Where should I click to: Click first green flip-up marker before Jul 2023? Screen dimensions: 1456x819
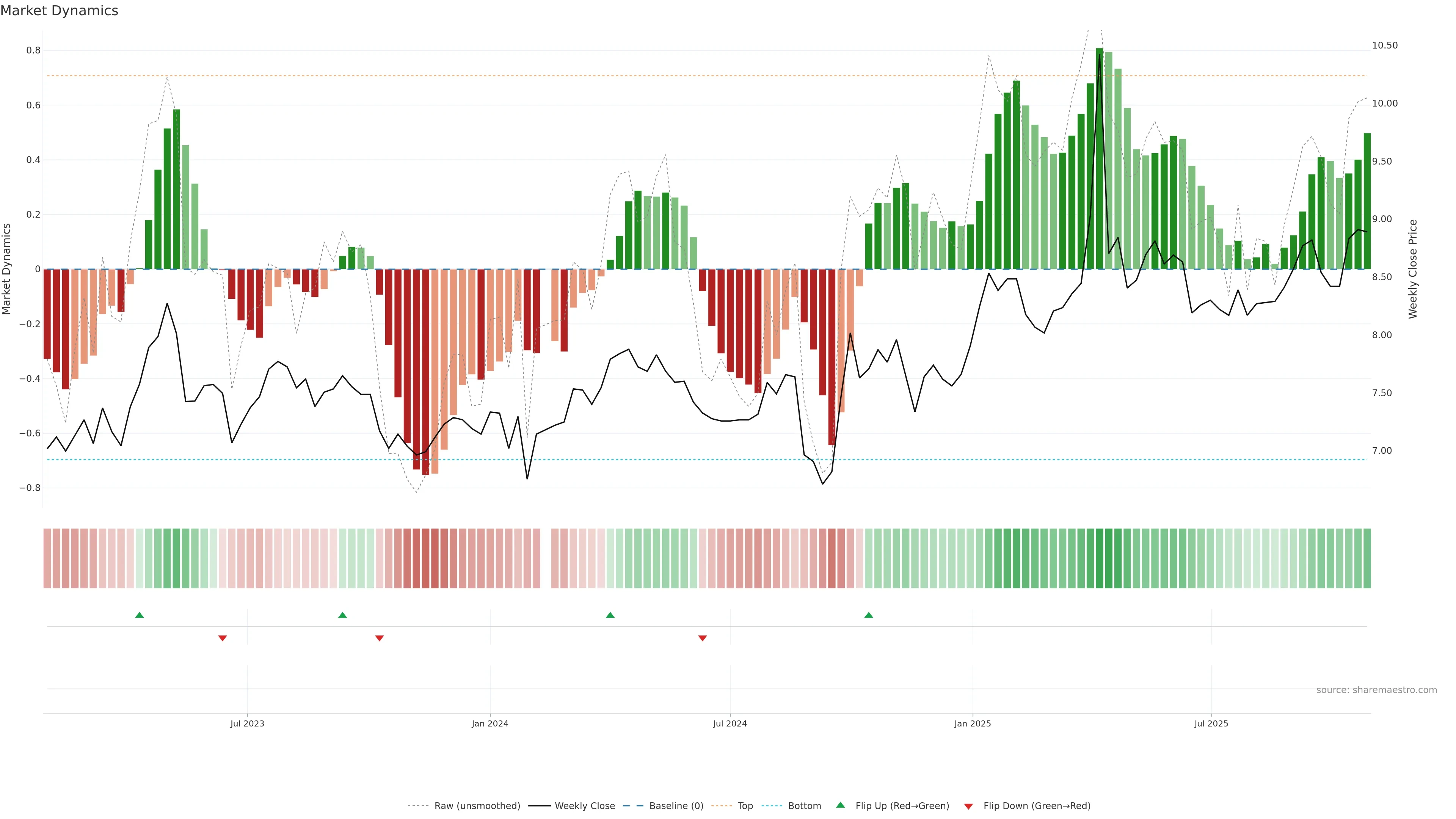(140, 615)
